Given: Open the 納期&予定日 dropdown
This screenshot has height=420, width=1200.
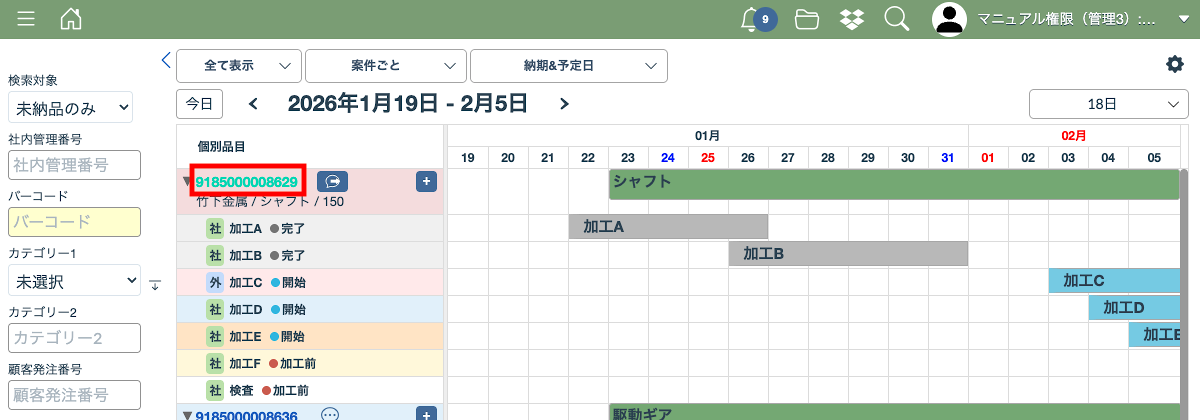Looking at the screenshot, I should (568, 65).
